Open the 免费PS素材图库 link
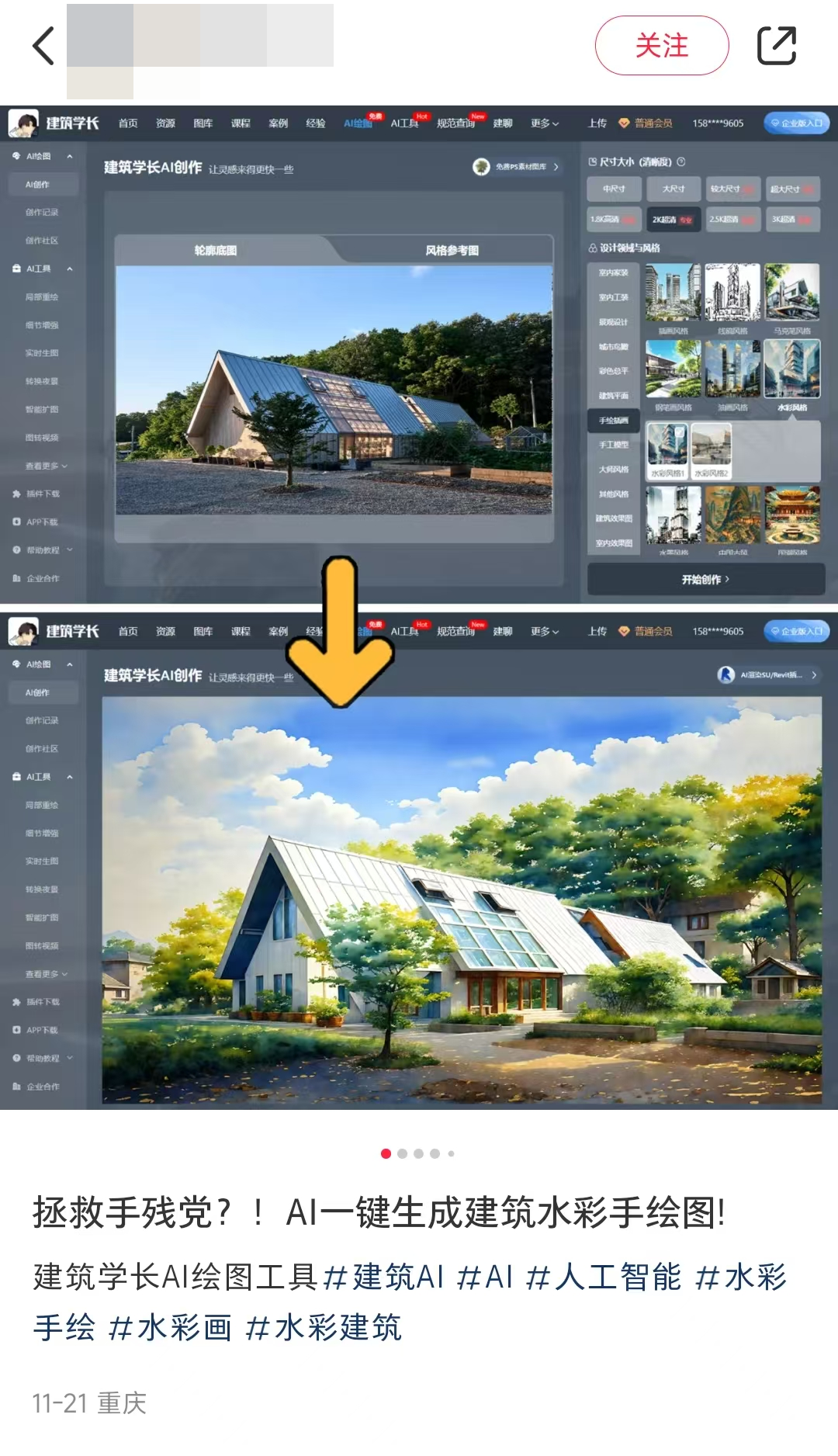838x1456 pixels. point(517,167)
